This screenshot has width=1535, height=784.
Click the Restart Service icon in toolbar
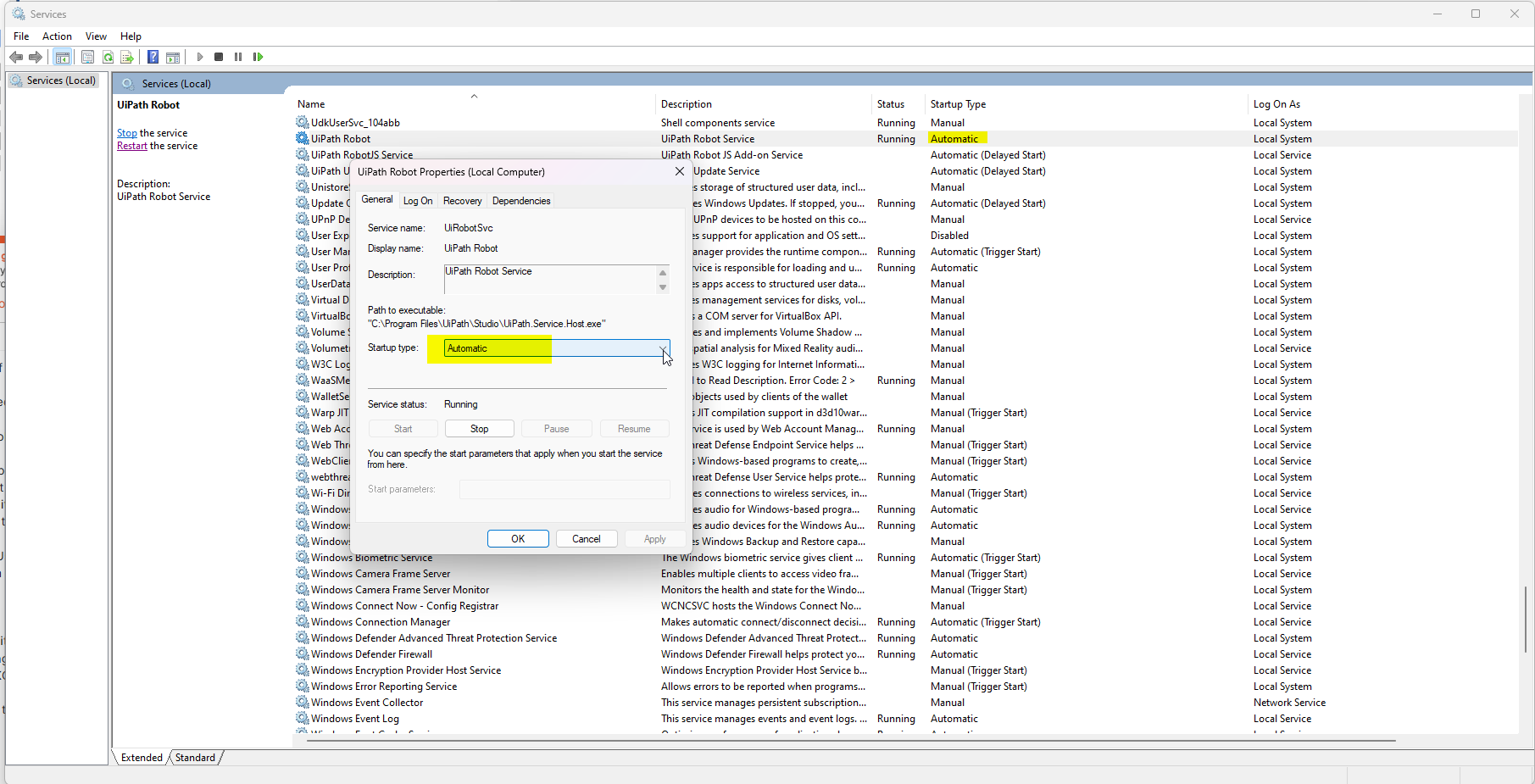click(x=258, y=57)
